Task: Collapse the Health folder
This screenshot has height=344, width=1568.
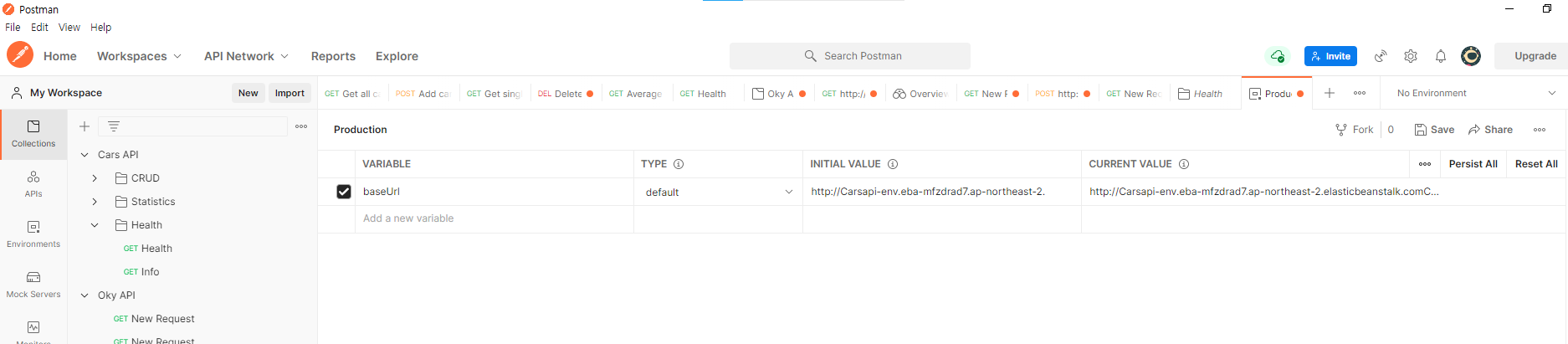Action: pyautogui.click(x=95, y=225)
